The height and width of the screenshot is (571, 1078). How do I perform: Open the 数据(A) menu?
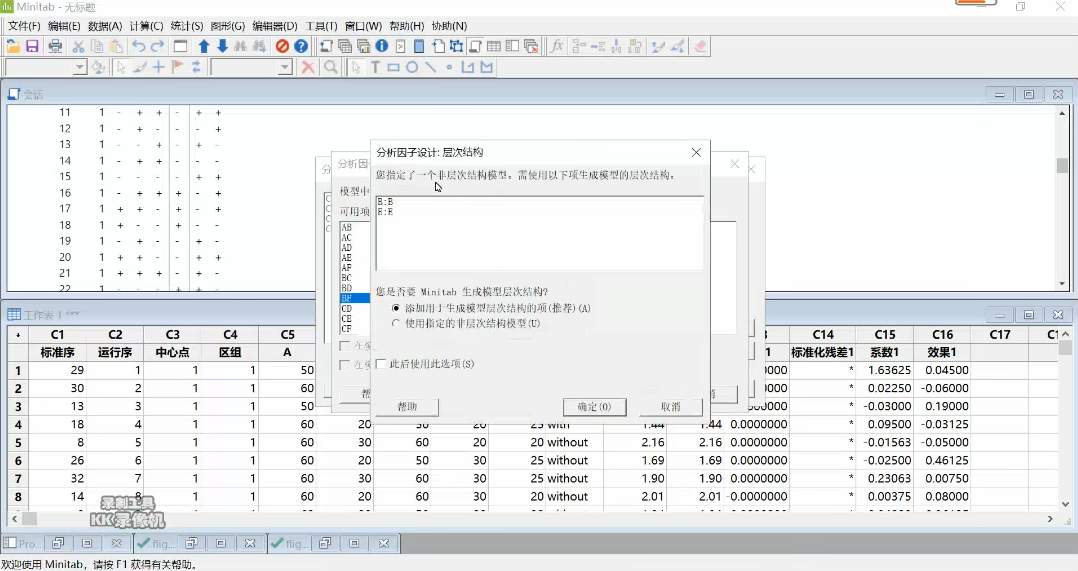click(x=104, y=26)
